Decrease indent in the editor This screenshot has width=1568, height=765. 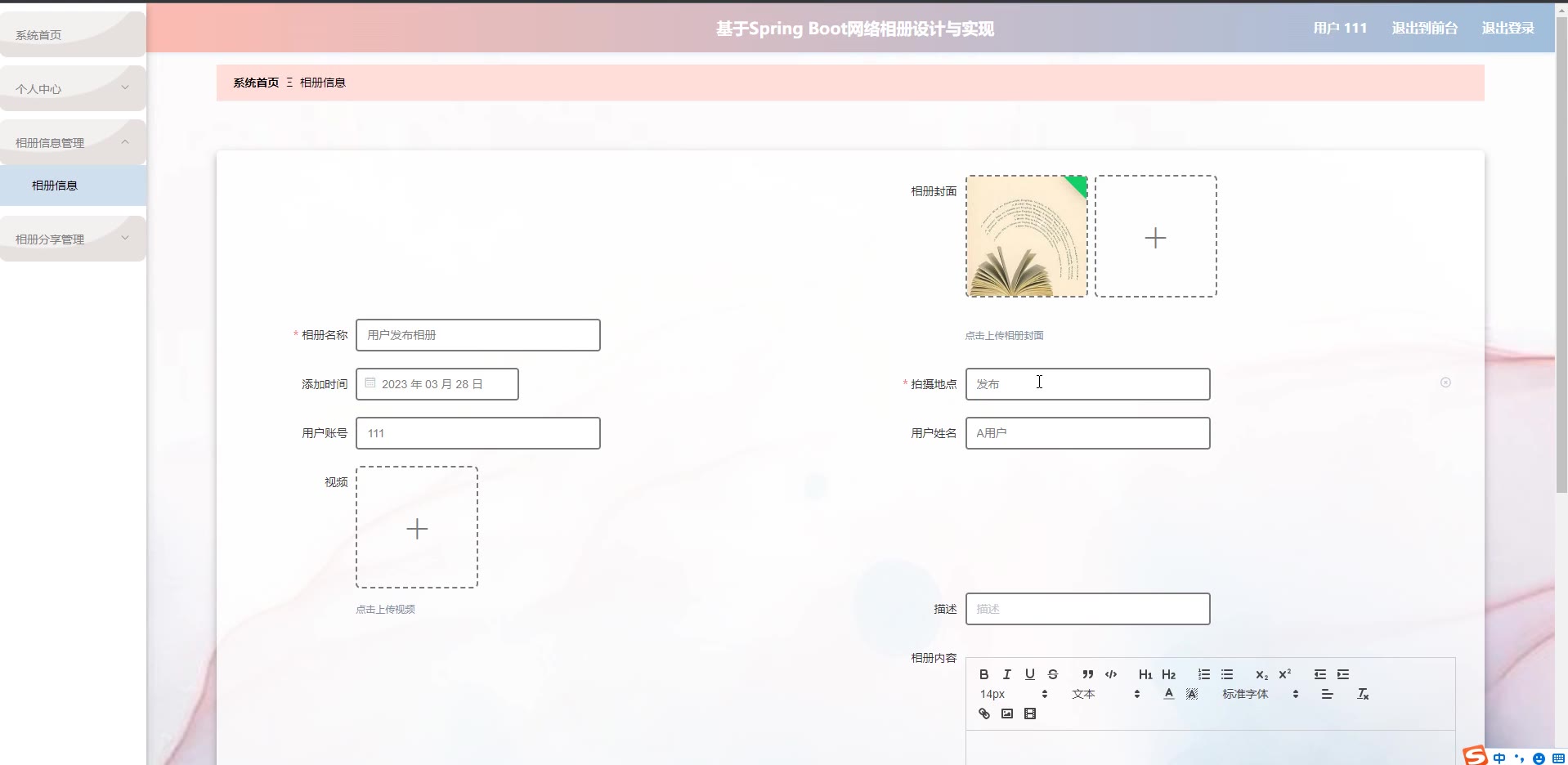click(x=1320, y=674)
